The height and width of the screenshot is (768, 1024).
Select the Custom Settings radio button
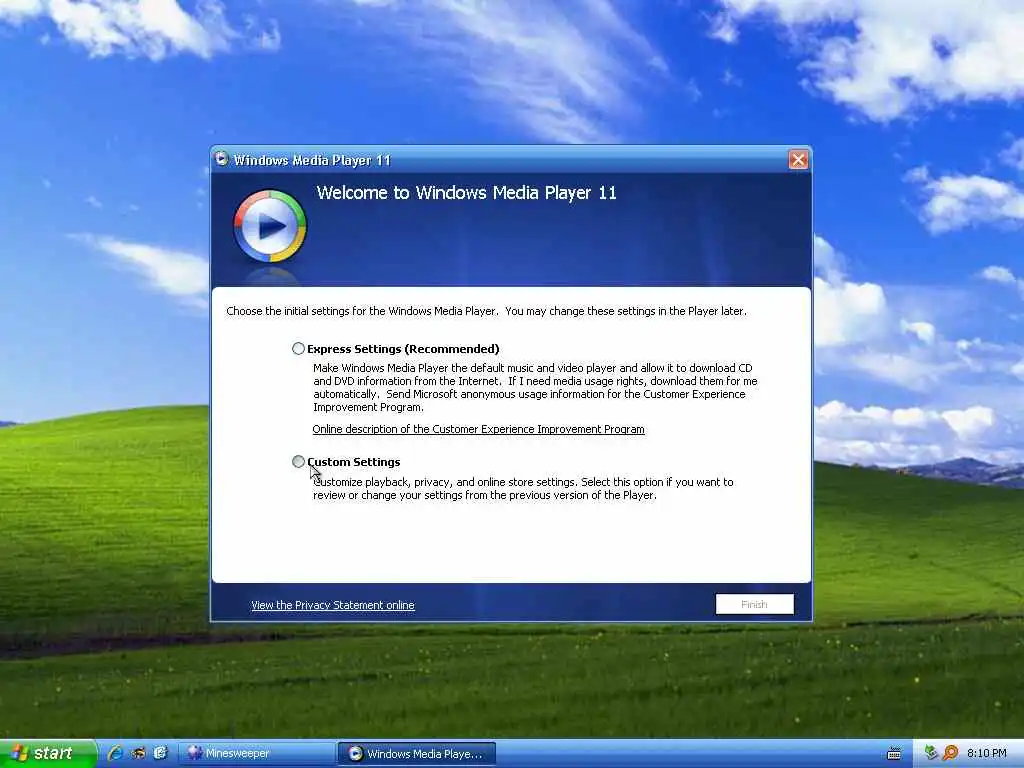tap(298, 462)
